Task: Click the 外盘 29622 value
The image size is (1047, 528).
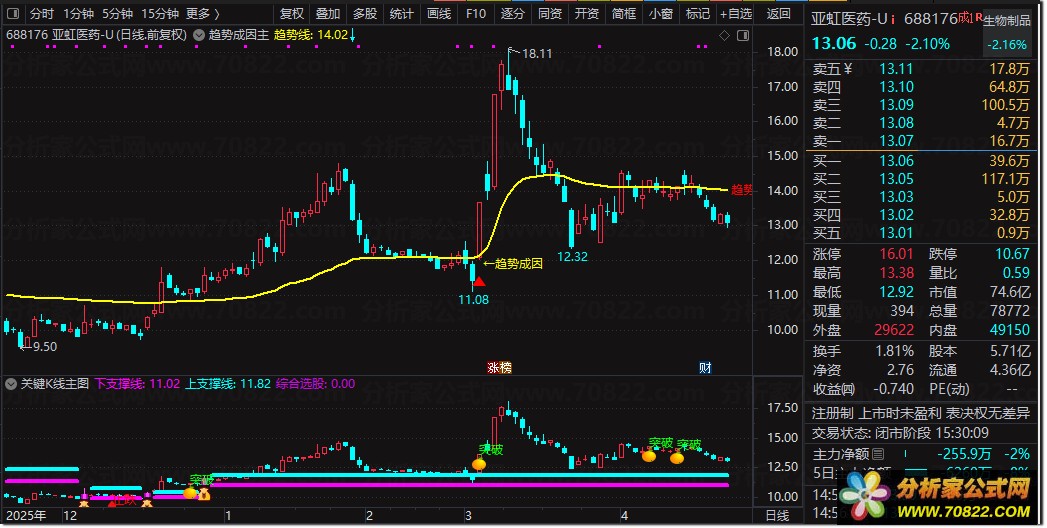Action: tap(893, 330)
